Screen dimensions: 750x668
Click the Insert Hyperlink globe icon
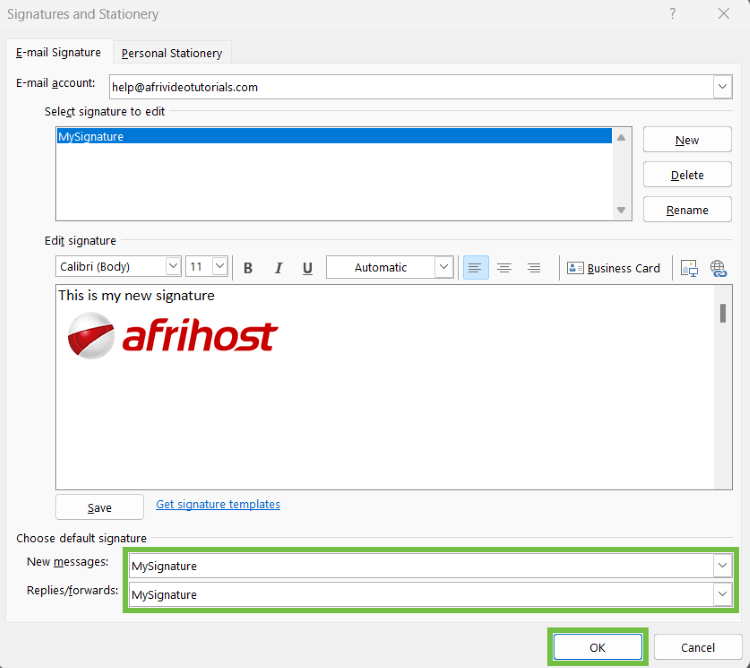point(718,268)
